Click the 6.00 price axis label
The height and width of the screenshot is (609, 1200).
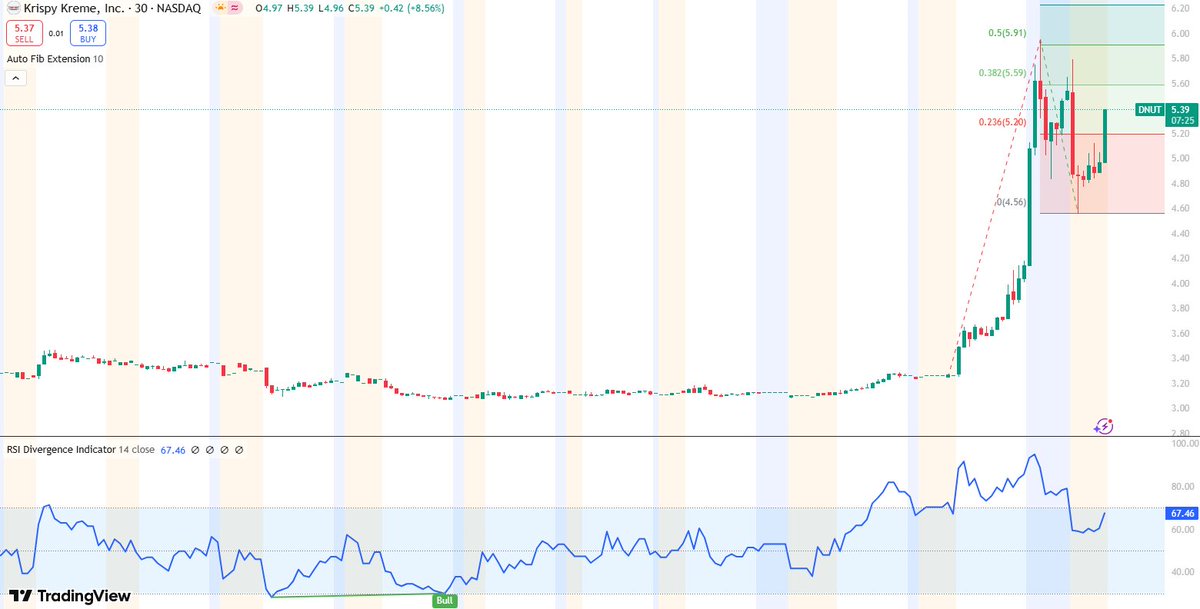pos(1180,34)
